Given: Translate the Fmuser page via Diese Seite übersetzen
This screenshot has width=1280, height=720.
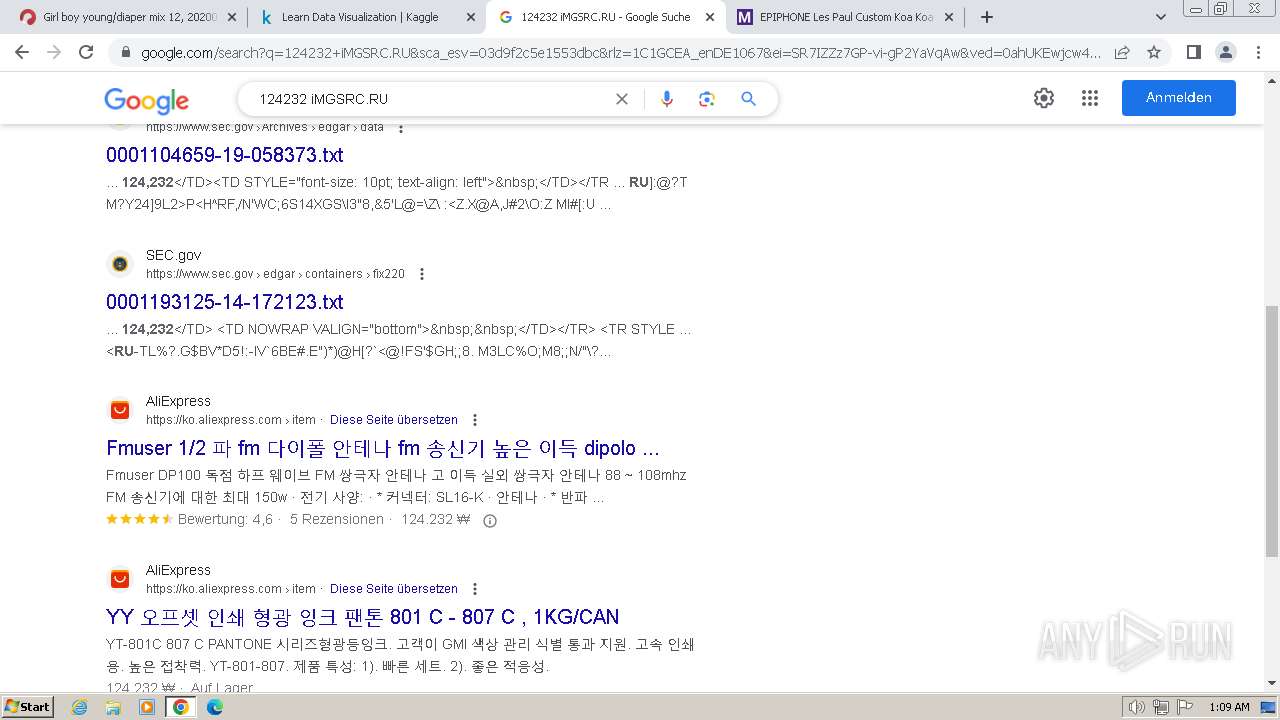Looking at the screenshot, I should coord(394,420).
